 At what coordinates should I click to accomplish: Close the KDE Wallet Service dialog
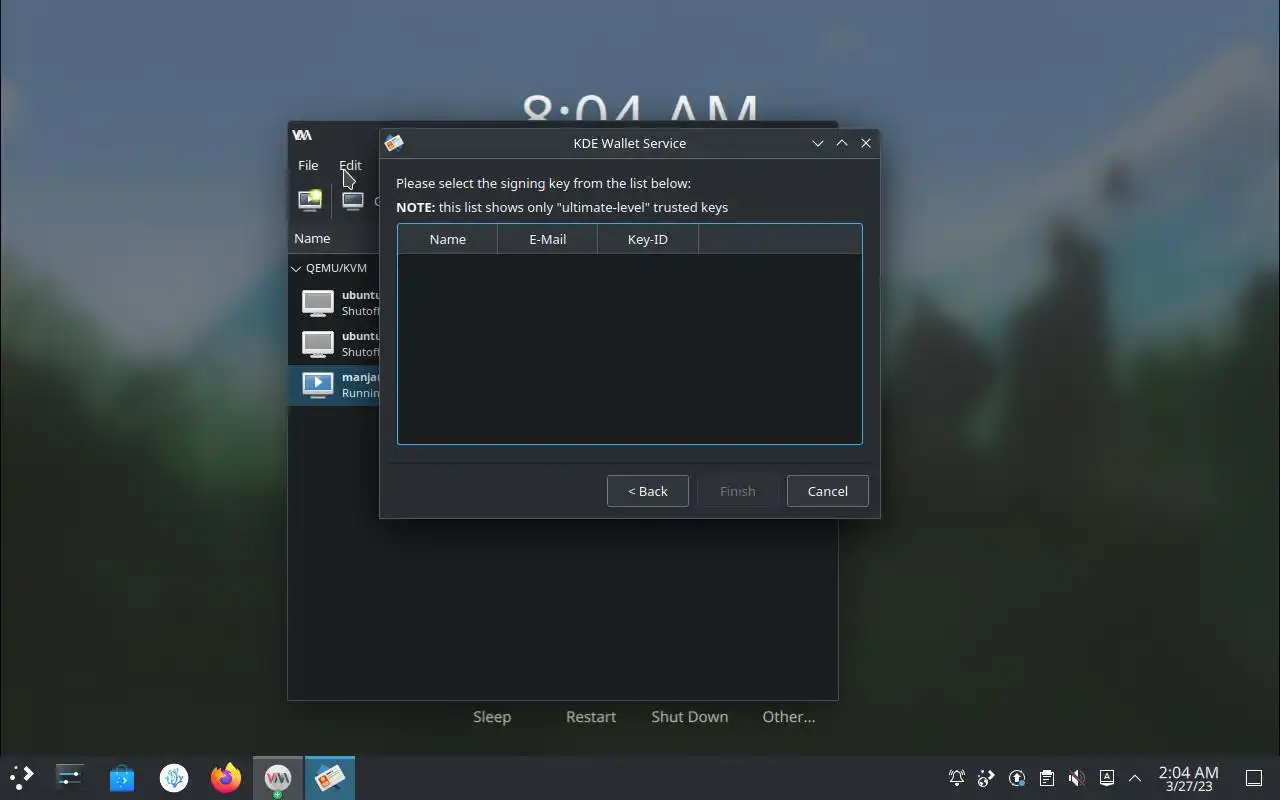tap(866, 143)
